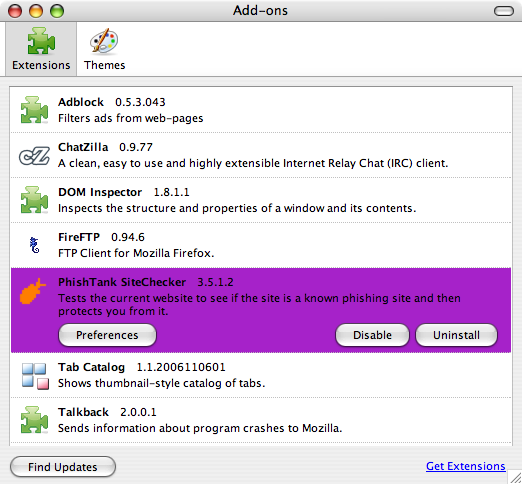Click the green zoom window button
The width and height of the screenshot is (522, 484).
click(57, 11)
